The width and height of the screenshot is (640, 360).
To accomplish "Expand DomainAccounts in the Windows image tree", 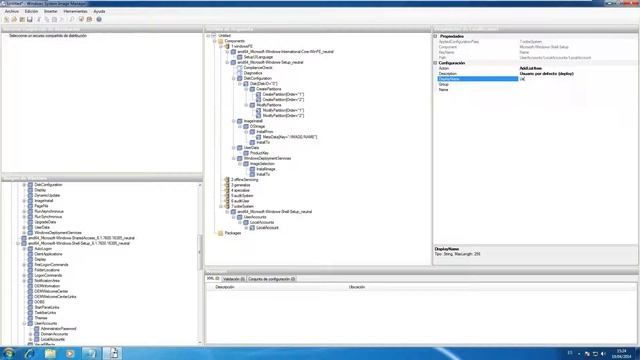I will pyautogui.click(x=31, y=334).
